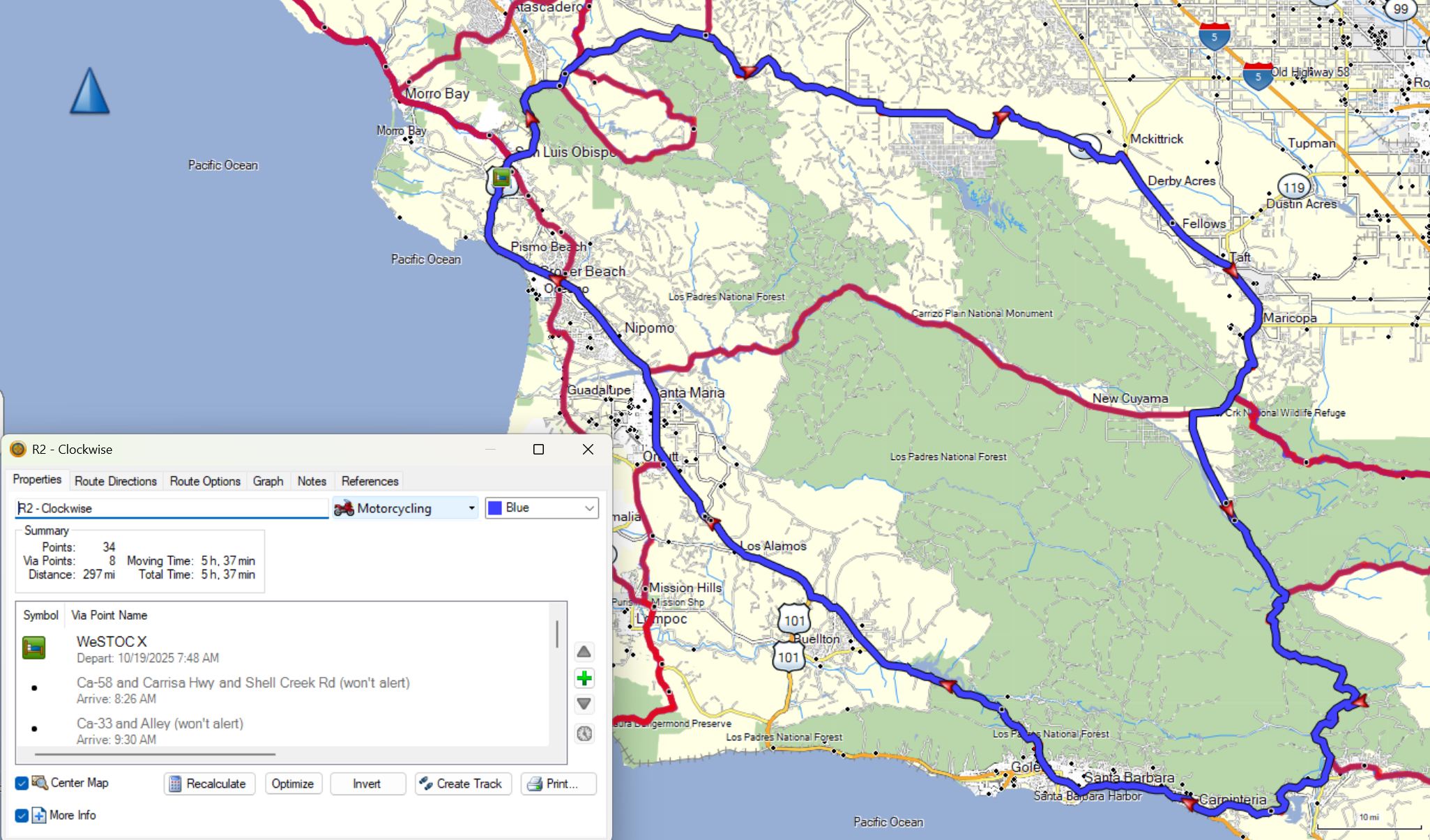Switch to the Route Directions tab

116,481
